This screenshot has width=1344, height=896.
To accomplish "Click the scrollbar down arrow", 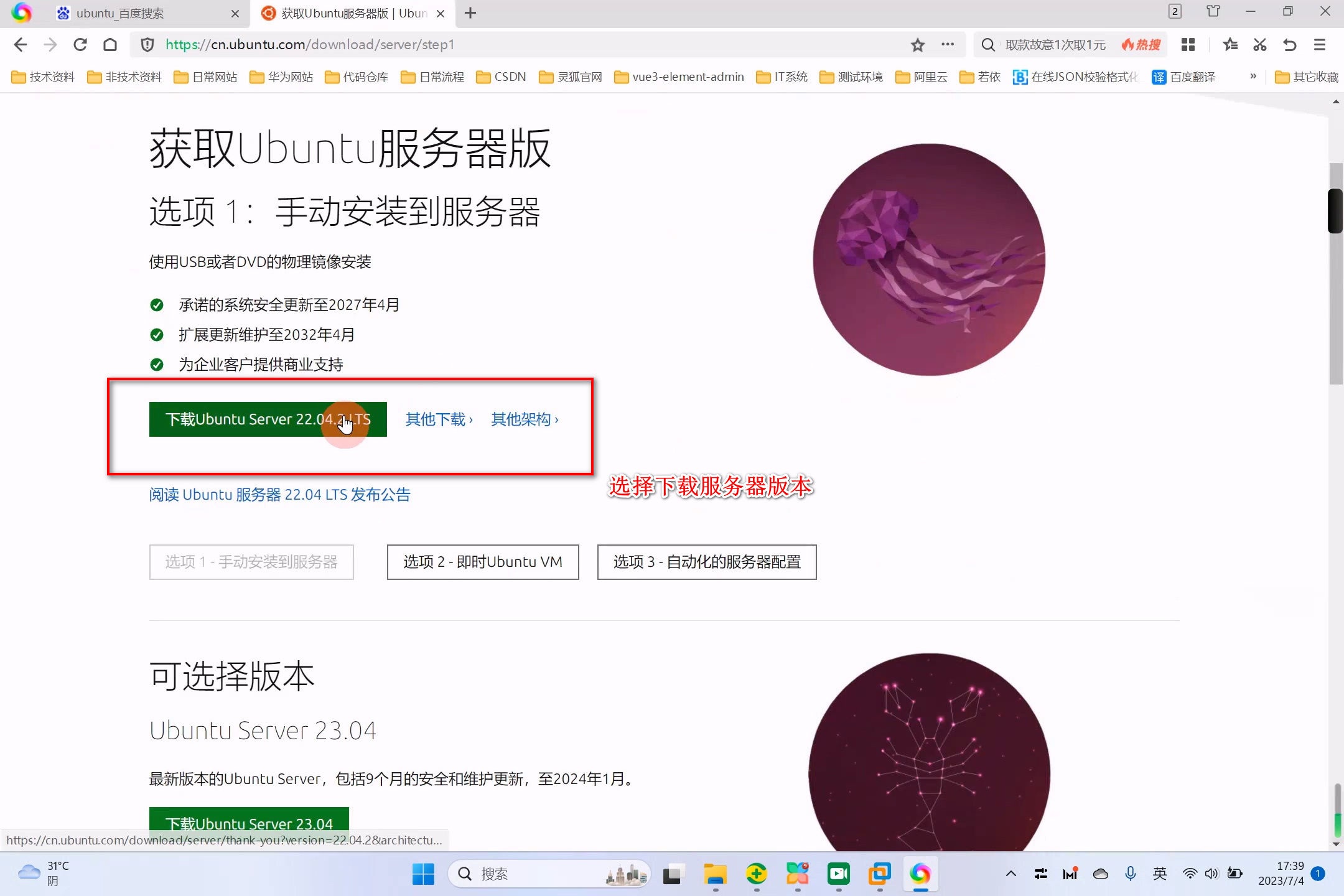I will [x=1336, y=844].
